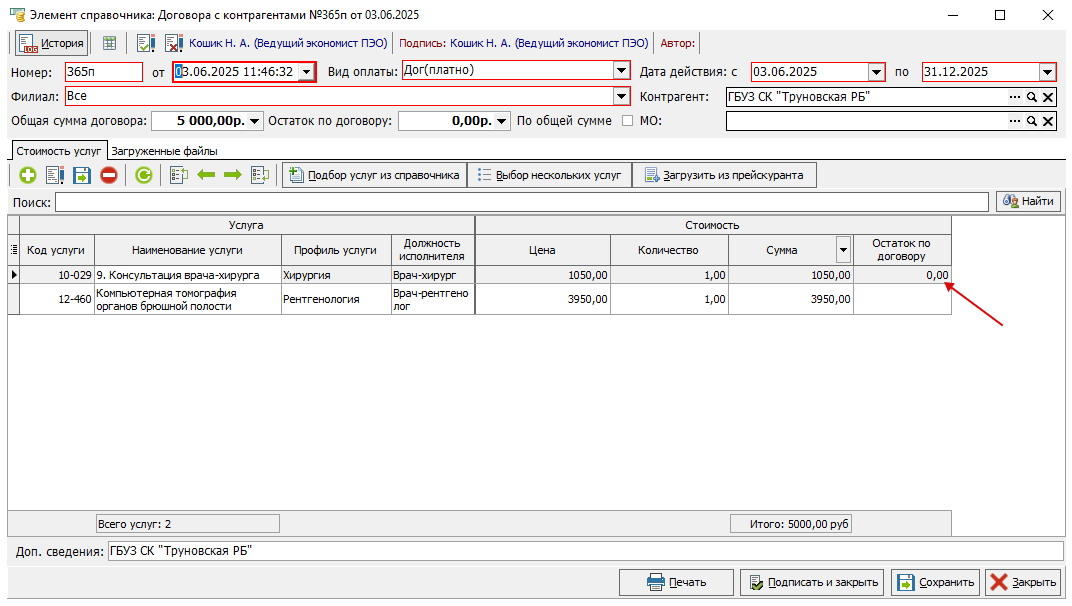Viewport: 1072px width, 606px height.
Task: Toggle the По общей сумме checkbox
Action: (x=628, y=121)
